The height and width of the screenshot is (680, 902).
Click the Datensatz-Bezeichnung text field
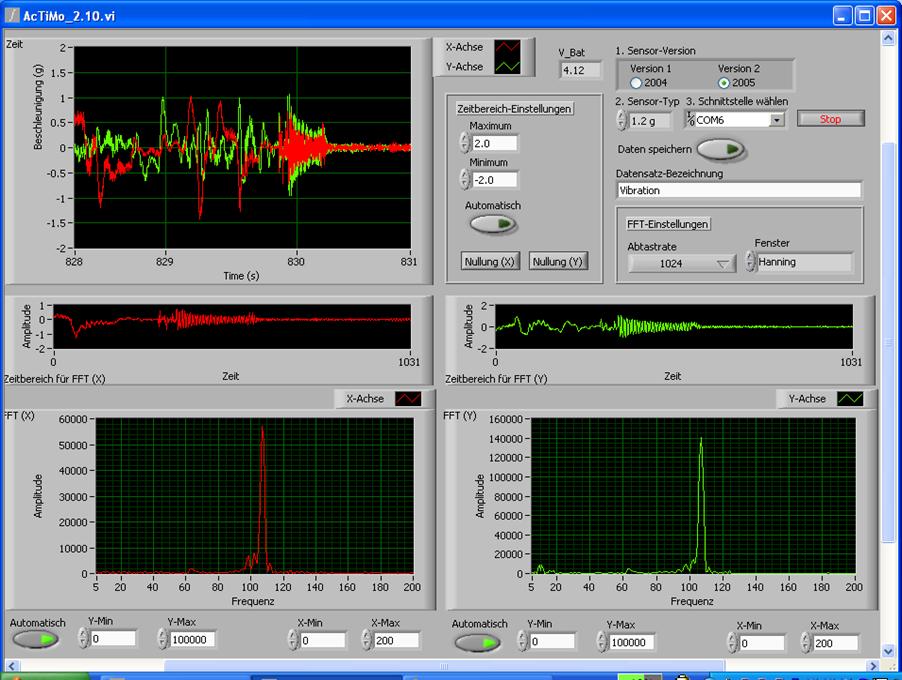pyautogui.click(x=738, y=190)
